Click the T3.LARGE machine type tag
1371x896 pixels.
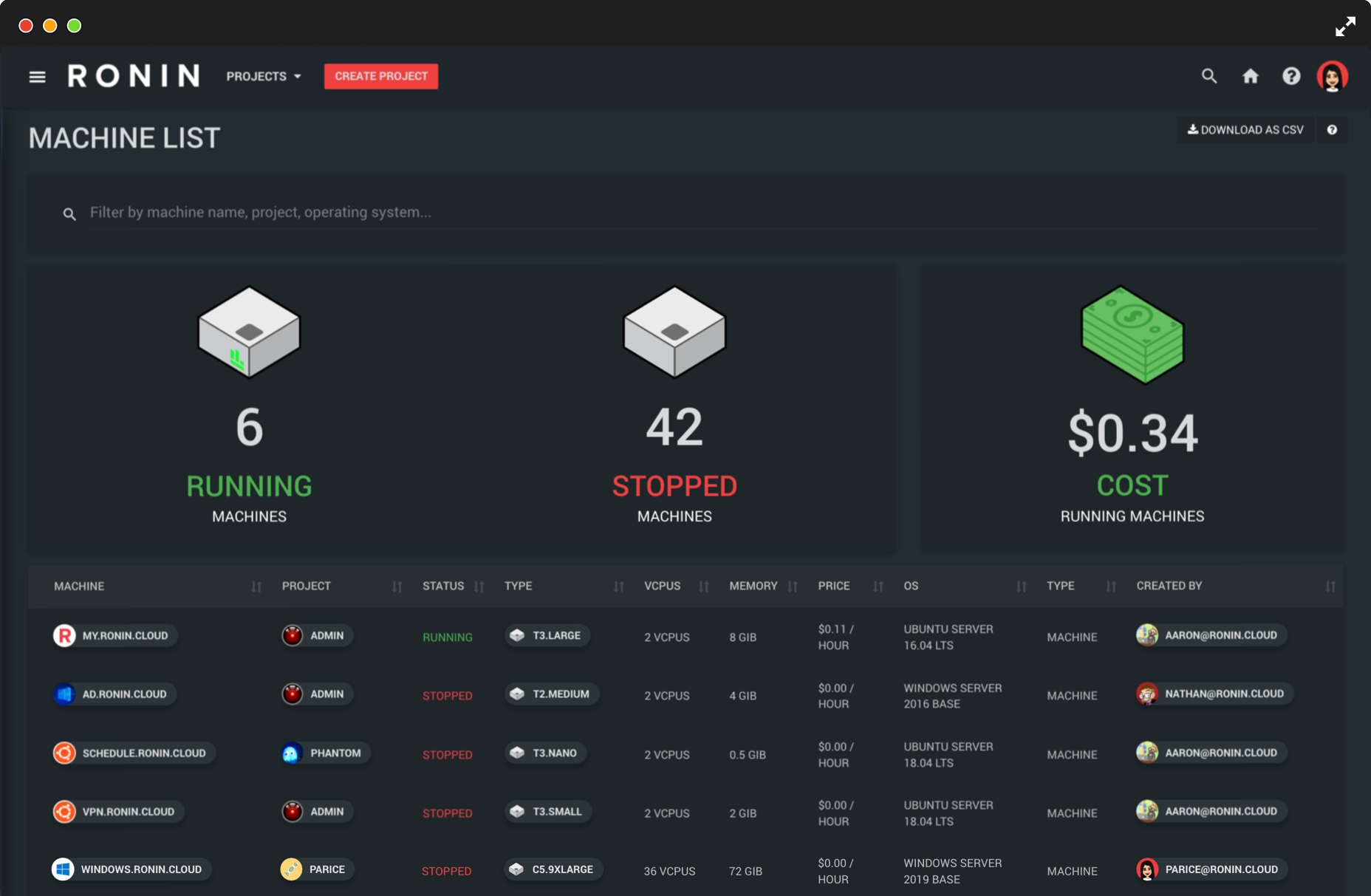click(547, 635)
